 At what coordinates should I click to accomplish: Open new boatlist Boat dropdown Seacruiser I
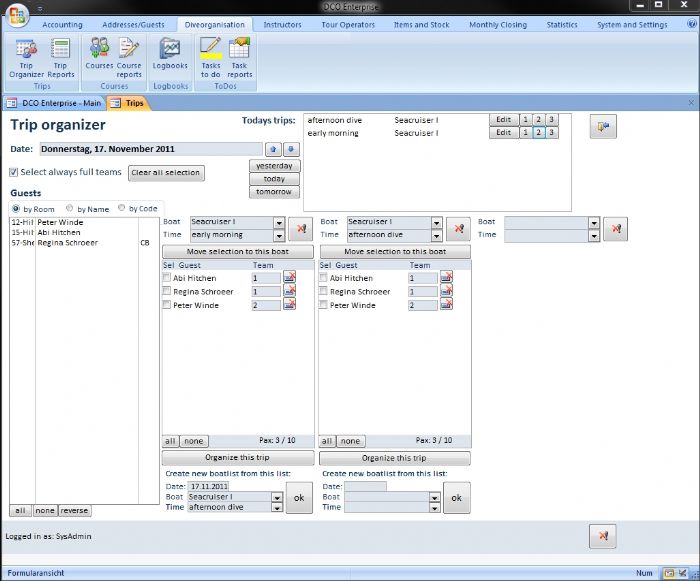click(277, 497)
